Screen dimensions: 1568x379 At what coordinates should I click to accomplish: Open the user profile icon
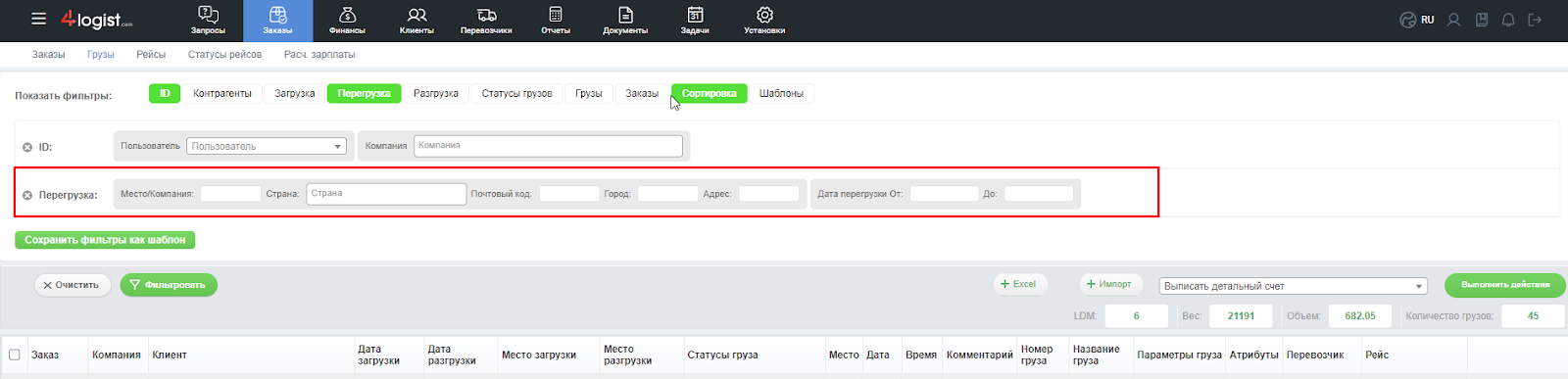pos(1454,20)
